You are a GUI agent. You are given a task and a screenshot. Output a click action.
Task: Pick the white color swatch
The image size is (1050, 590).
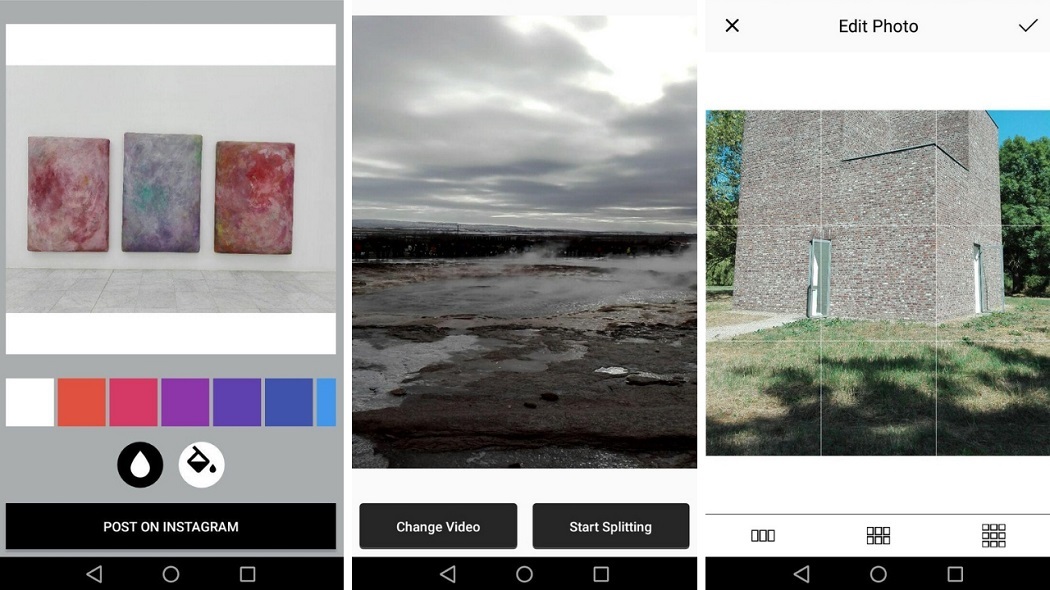click(30, 402)
